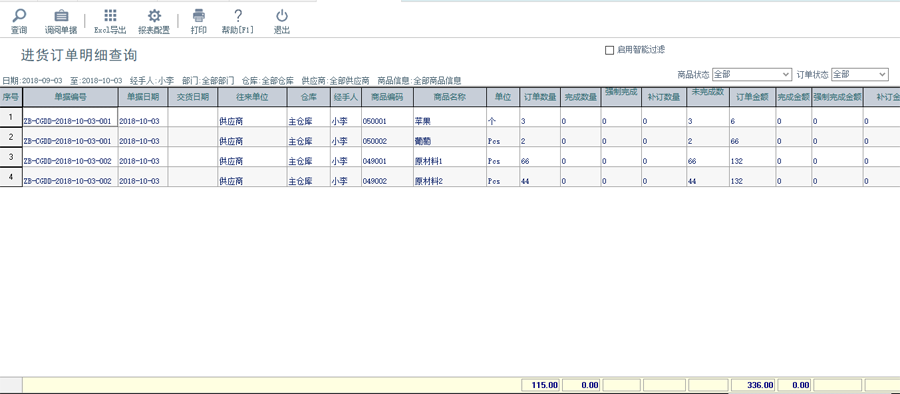Click the 336.00 order amount total

(x=753, y=385)
